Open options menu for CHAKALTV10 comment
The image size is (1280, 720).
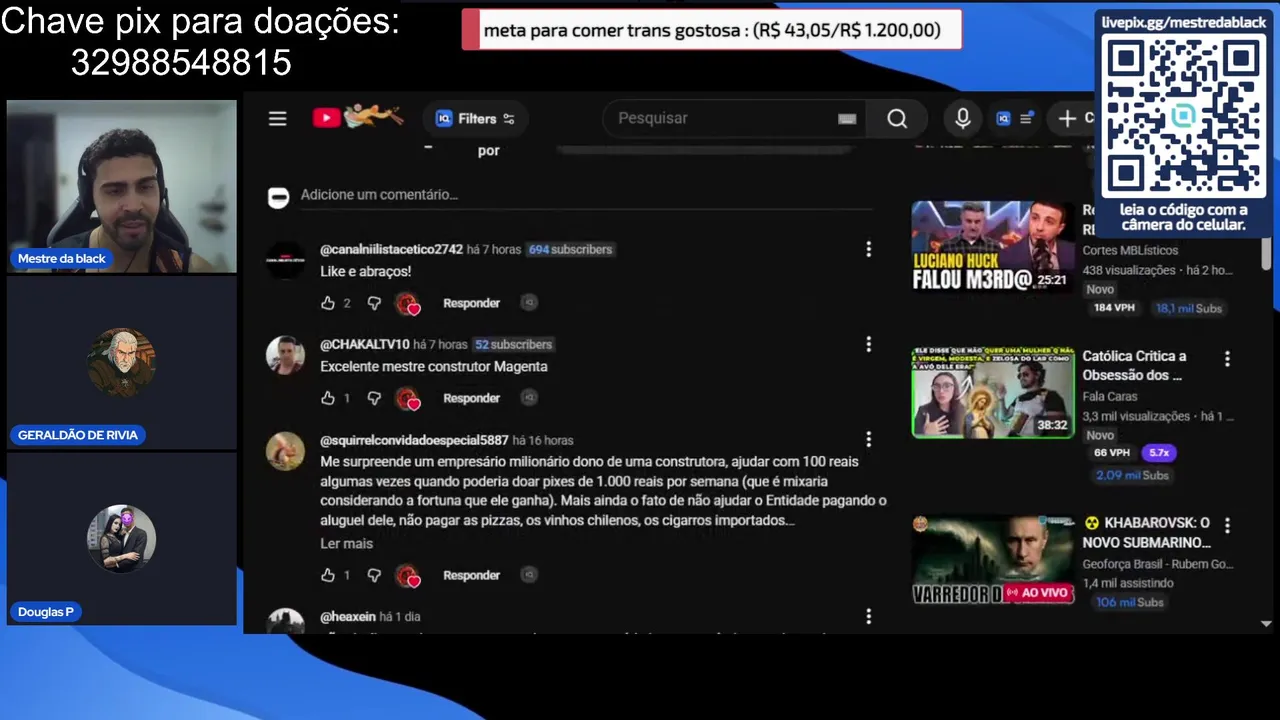pyautogui.click(x=868, y=344)
